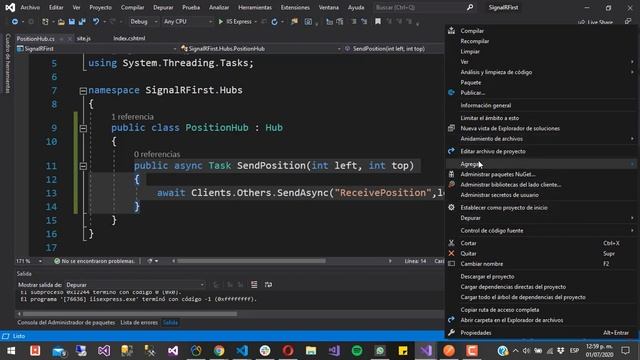Click the Save file icon
Viewport: 640px width, 360px height.
pyautogui.click(x=71, y=22)
